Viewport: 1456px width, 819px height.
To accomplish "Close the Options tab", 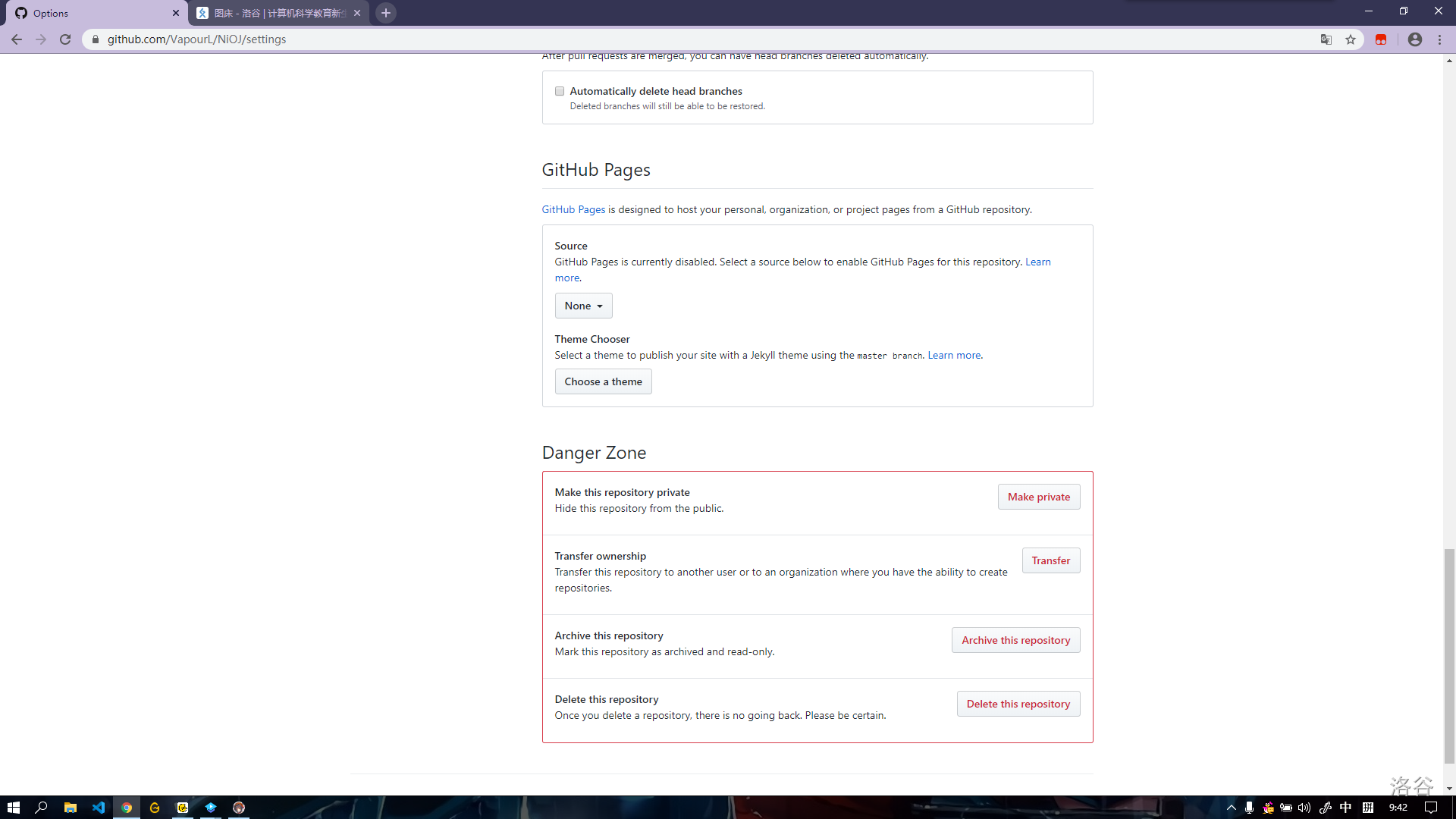I will [176, 13].
